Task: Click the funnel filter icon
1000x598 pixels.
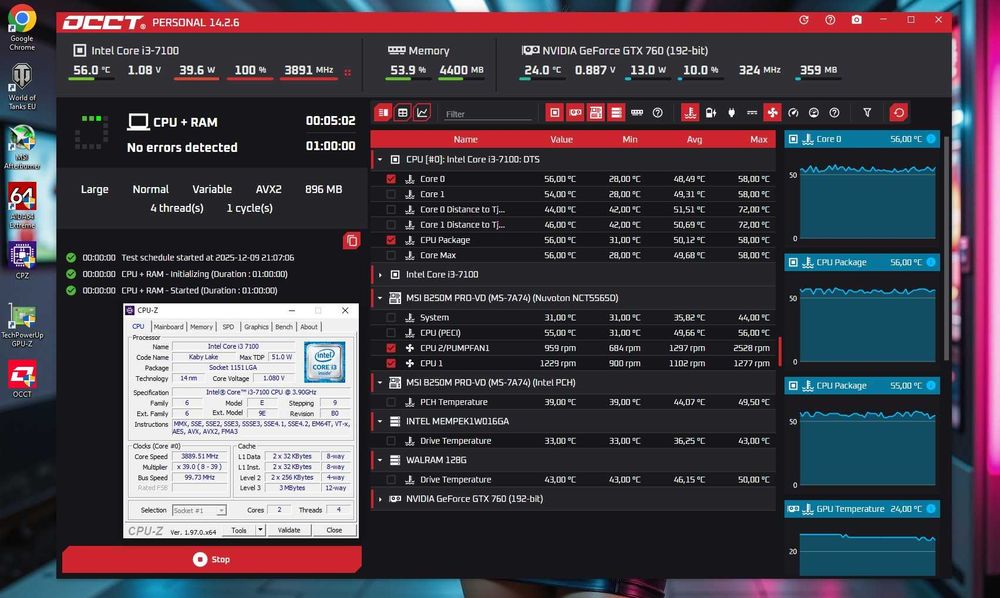Action: [867, 113]
